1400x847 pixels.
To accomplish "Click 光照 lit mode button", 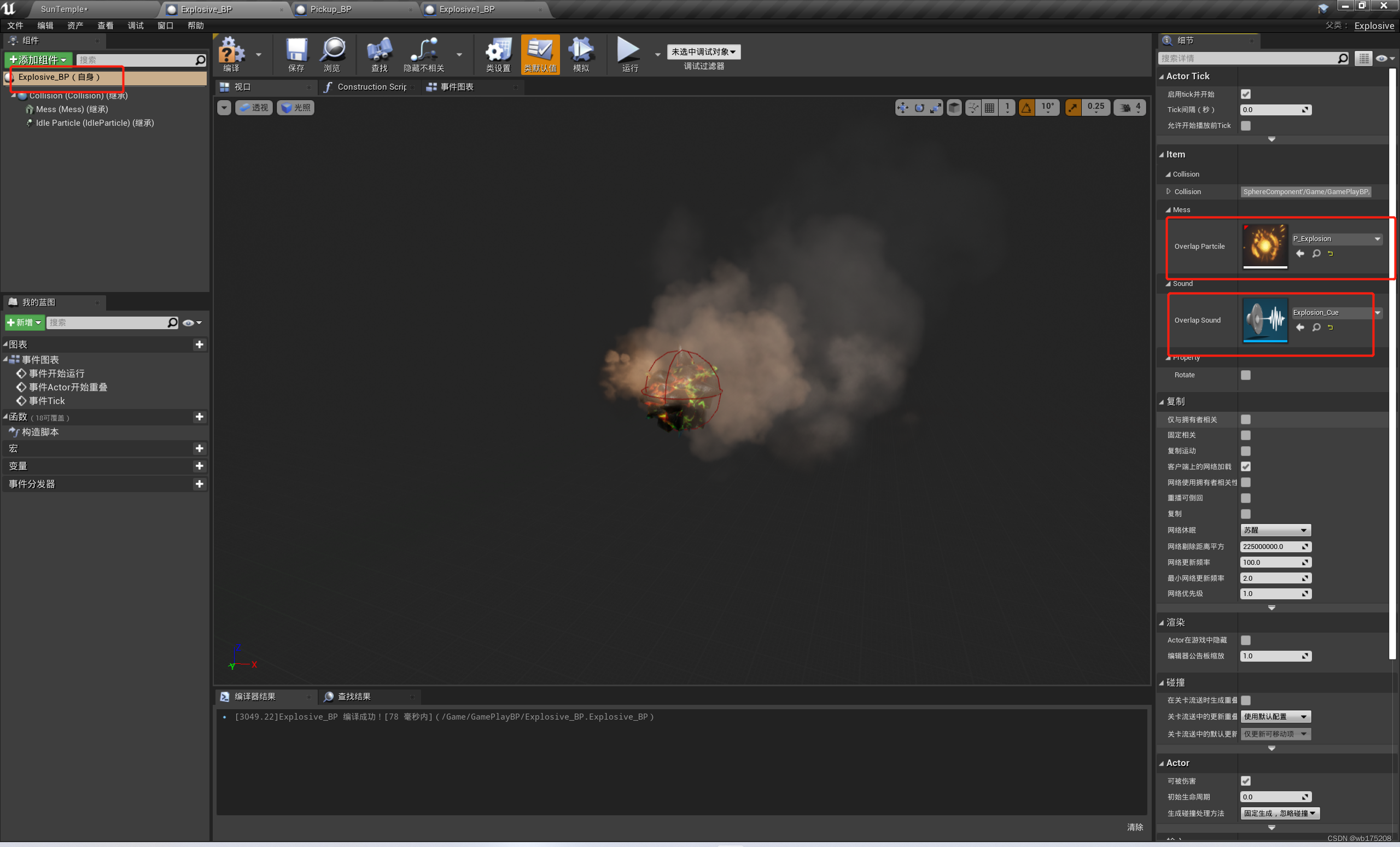I will (295, 107).
